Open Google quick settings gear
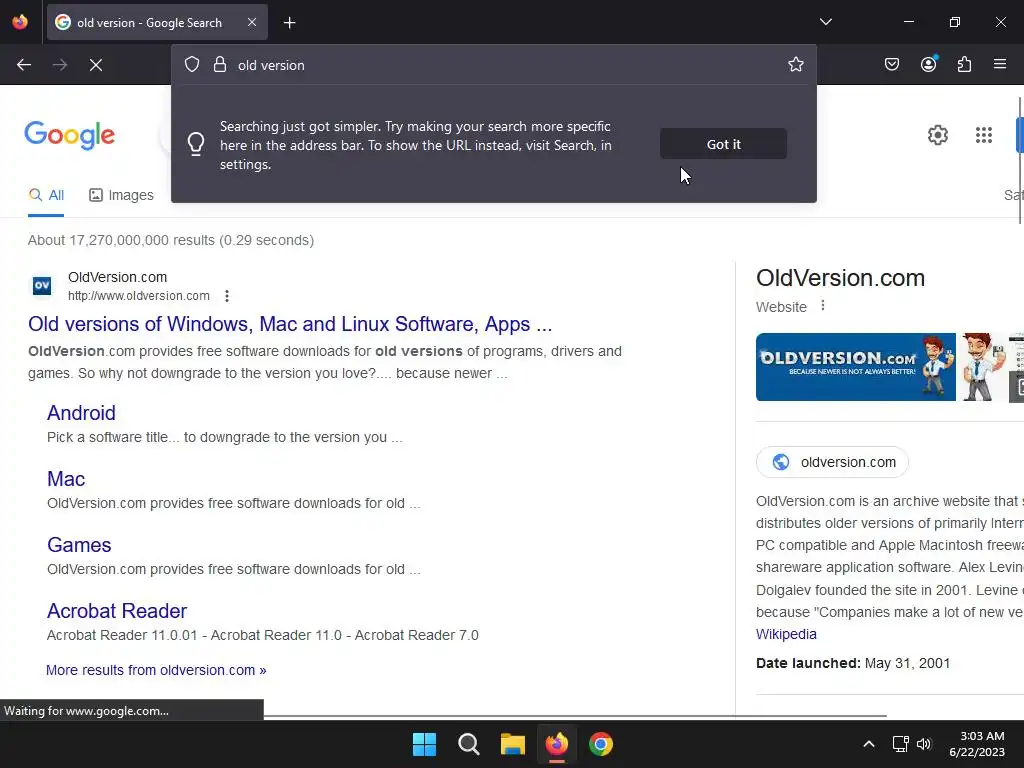This screenshot has height=768, width=1024. tap(938, 135)
